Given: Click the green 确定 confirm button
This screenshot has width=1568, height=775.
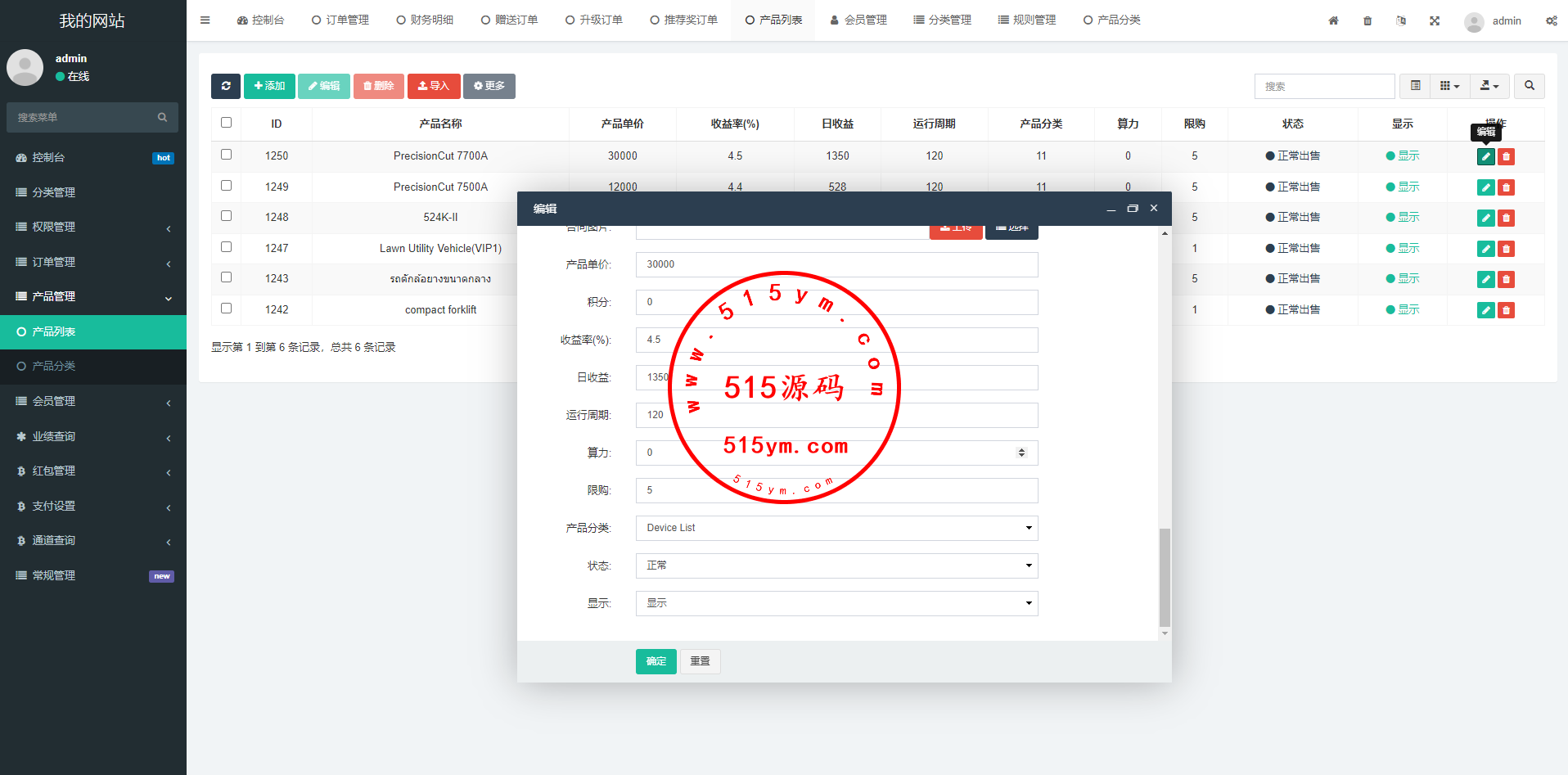Looking at the screenshot, I should tap(656, 661).
